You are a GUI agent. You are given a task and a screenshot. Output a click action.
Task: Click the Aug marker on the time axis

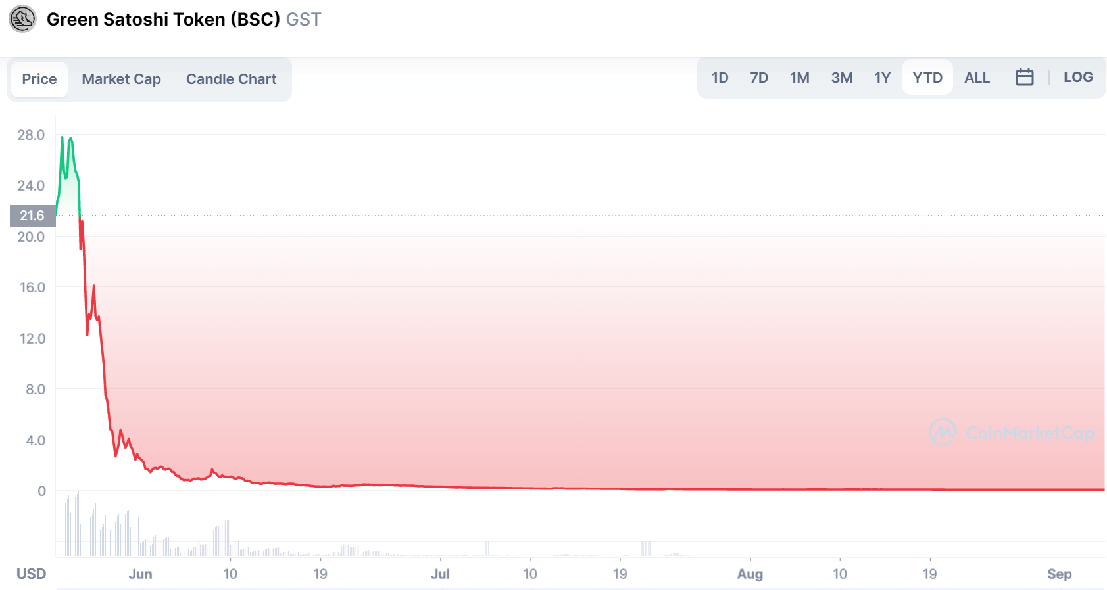coord(749,574)
